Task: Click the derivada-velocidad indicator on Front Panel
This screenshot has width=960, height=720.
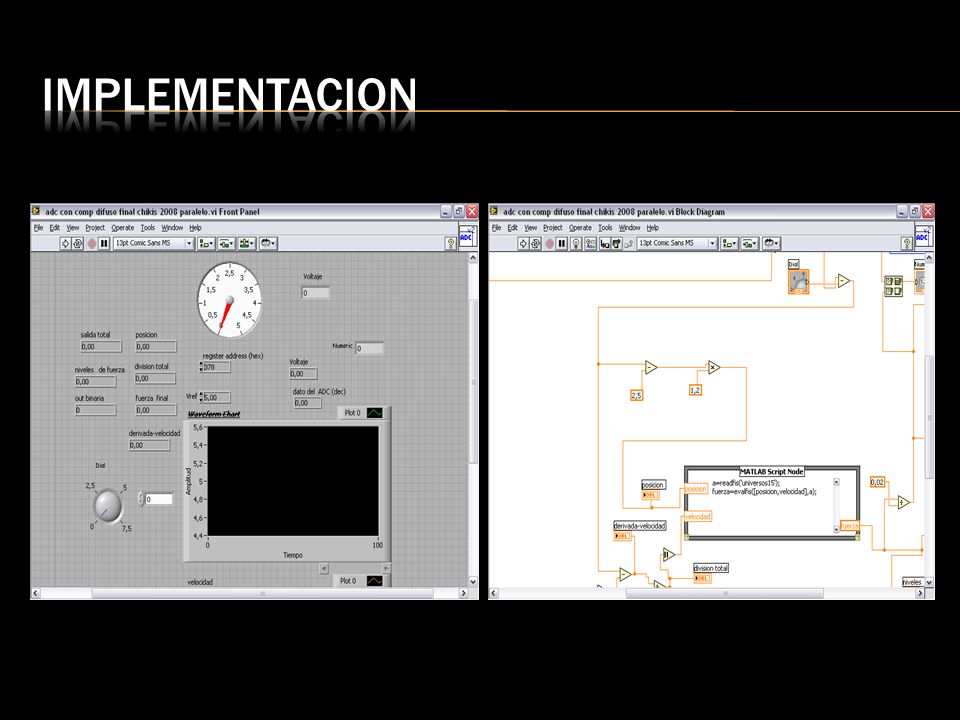Action: [x=150, y=446]
